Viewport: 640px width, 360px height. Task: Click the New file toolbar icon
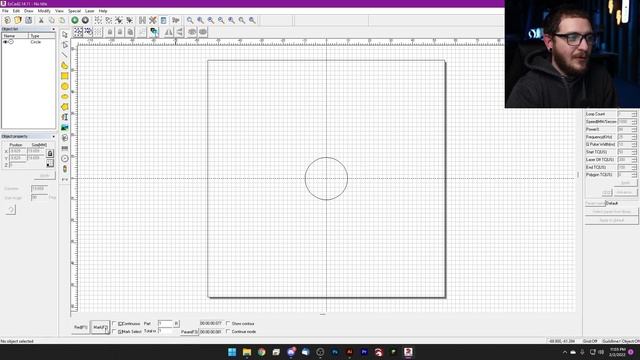click(7, 20)
